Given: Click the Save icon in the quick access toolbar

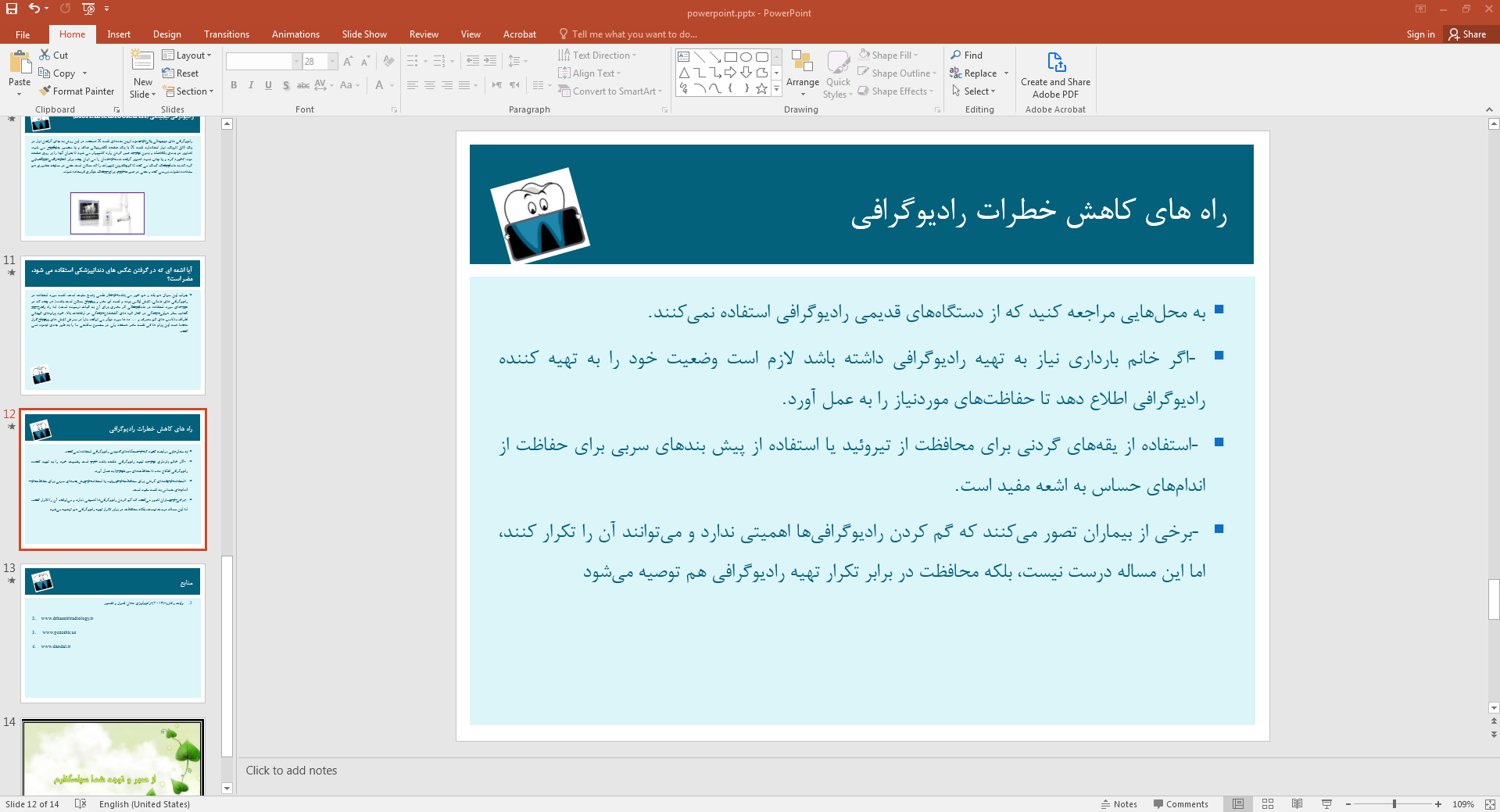Looking at the screenshot, I should pyautogui.click(x=12, y=9).
